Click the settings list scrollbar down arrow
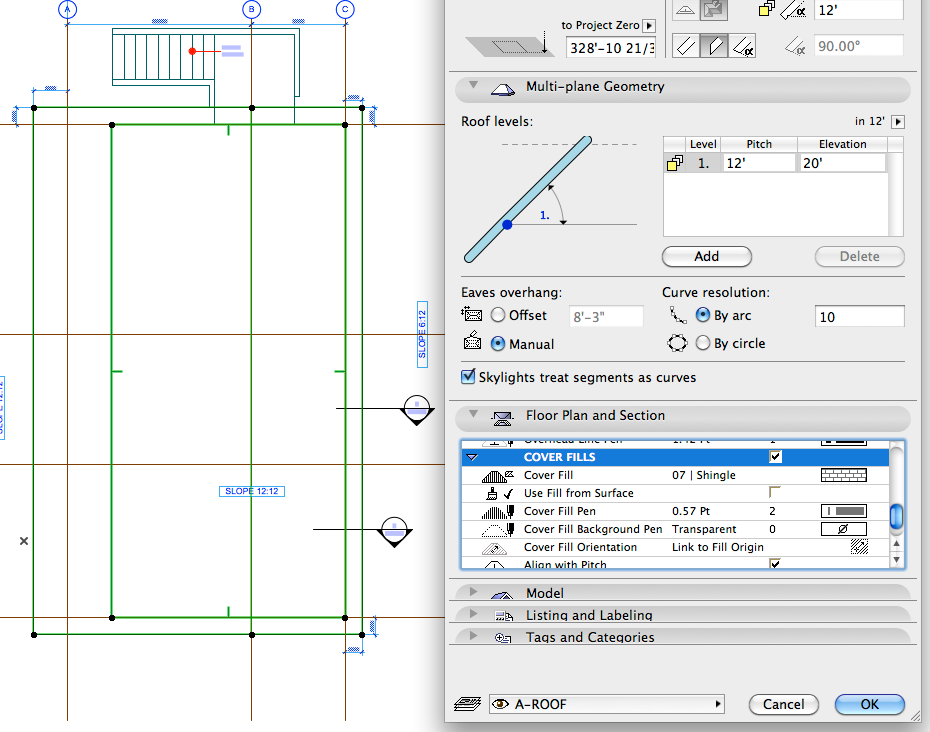The image size is (930, 732). coord(896,559)
